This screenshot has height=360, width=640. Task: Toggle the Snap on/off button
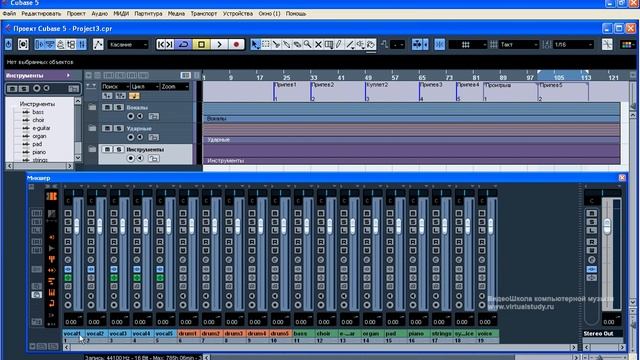(440, 44)
